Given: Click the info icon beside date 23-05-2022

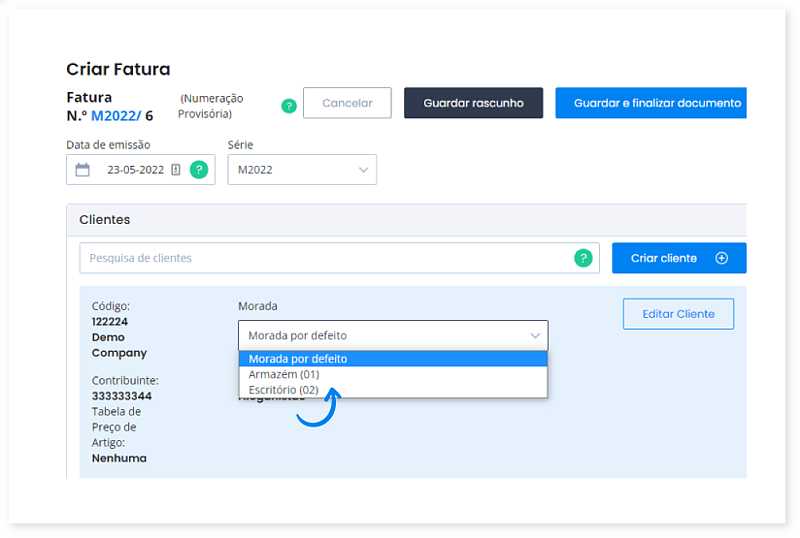Looking at the screenshot, I should coord(176,170).
